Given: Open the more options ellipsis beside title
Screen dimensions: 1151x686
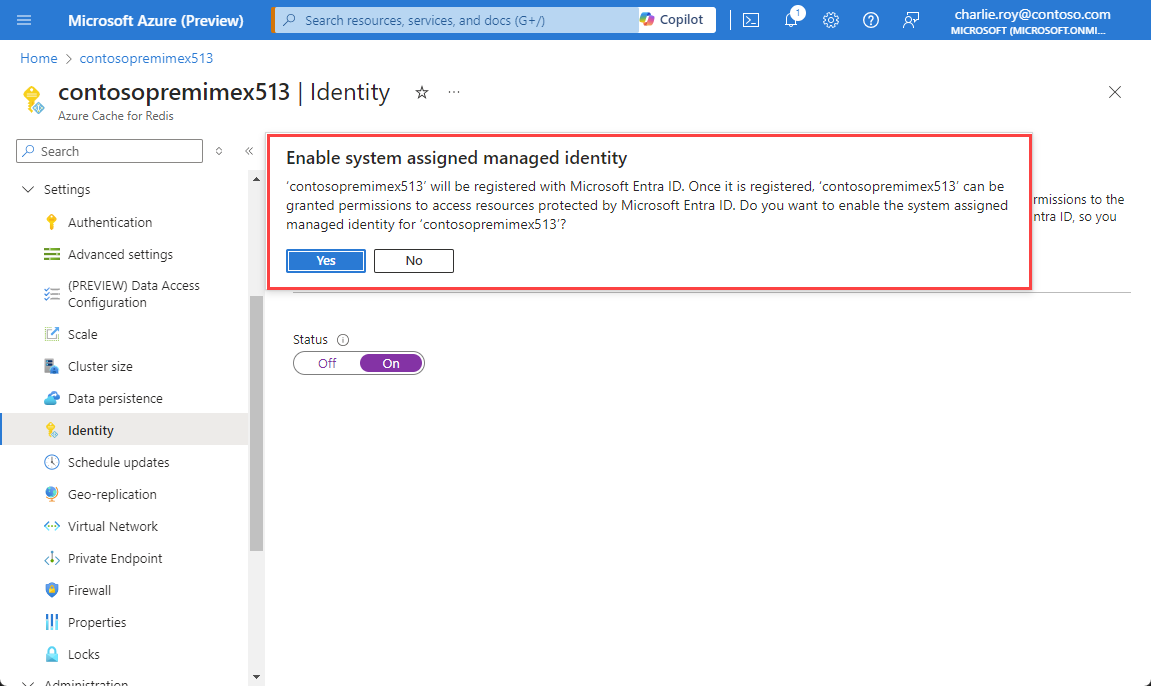Looking at the screenshot, I should [454, 92].
